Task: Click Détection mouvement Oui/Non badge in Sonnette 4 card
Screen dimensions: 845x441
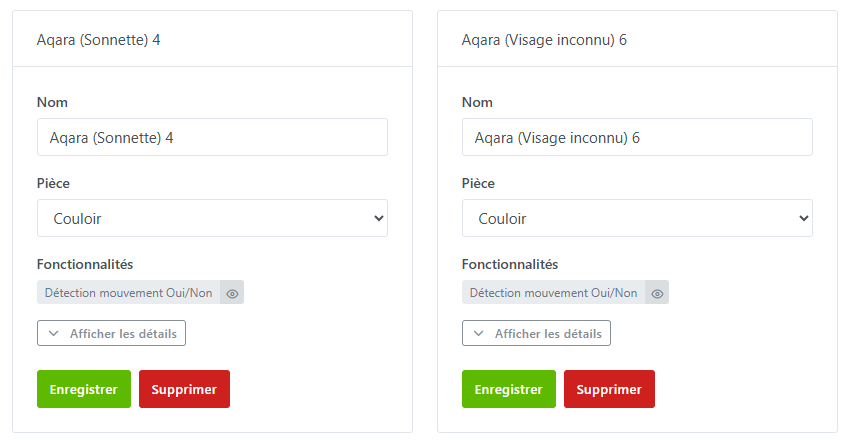Action: 129,293
